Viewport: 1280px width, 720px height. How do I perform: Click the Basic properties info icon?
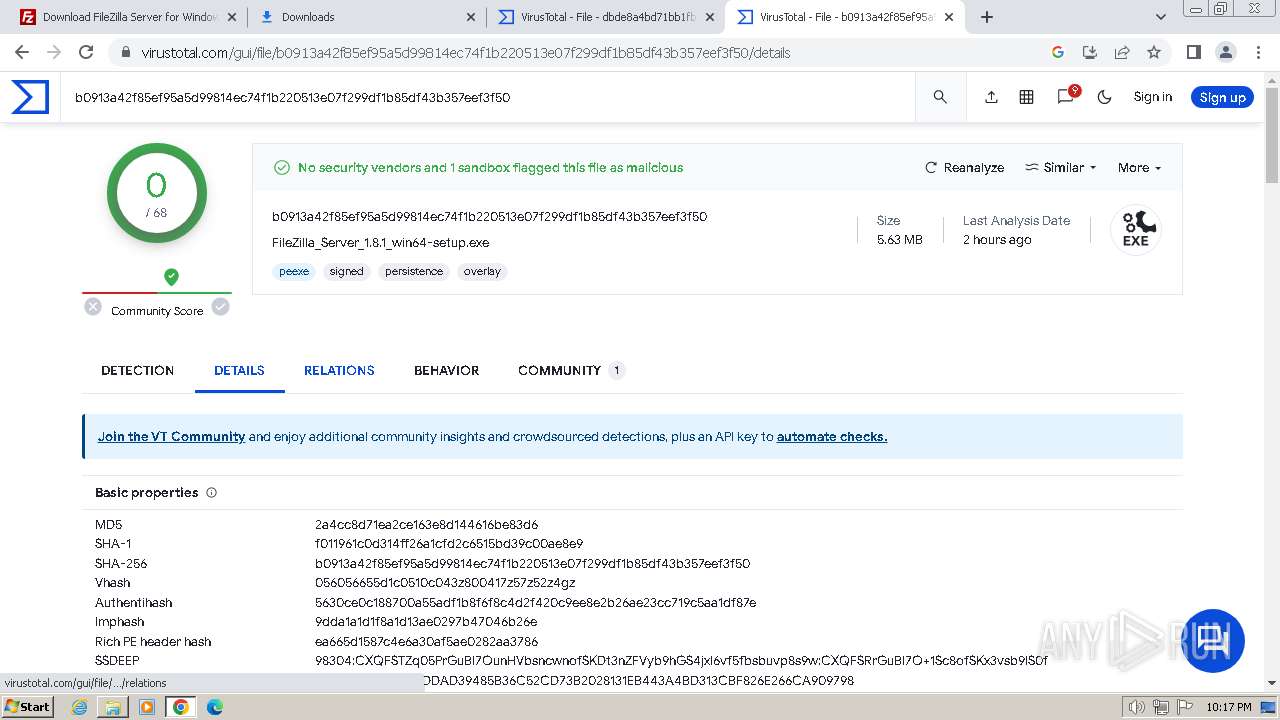[x=211, y=493]
